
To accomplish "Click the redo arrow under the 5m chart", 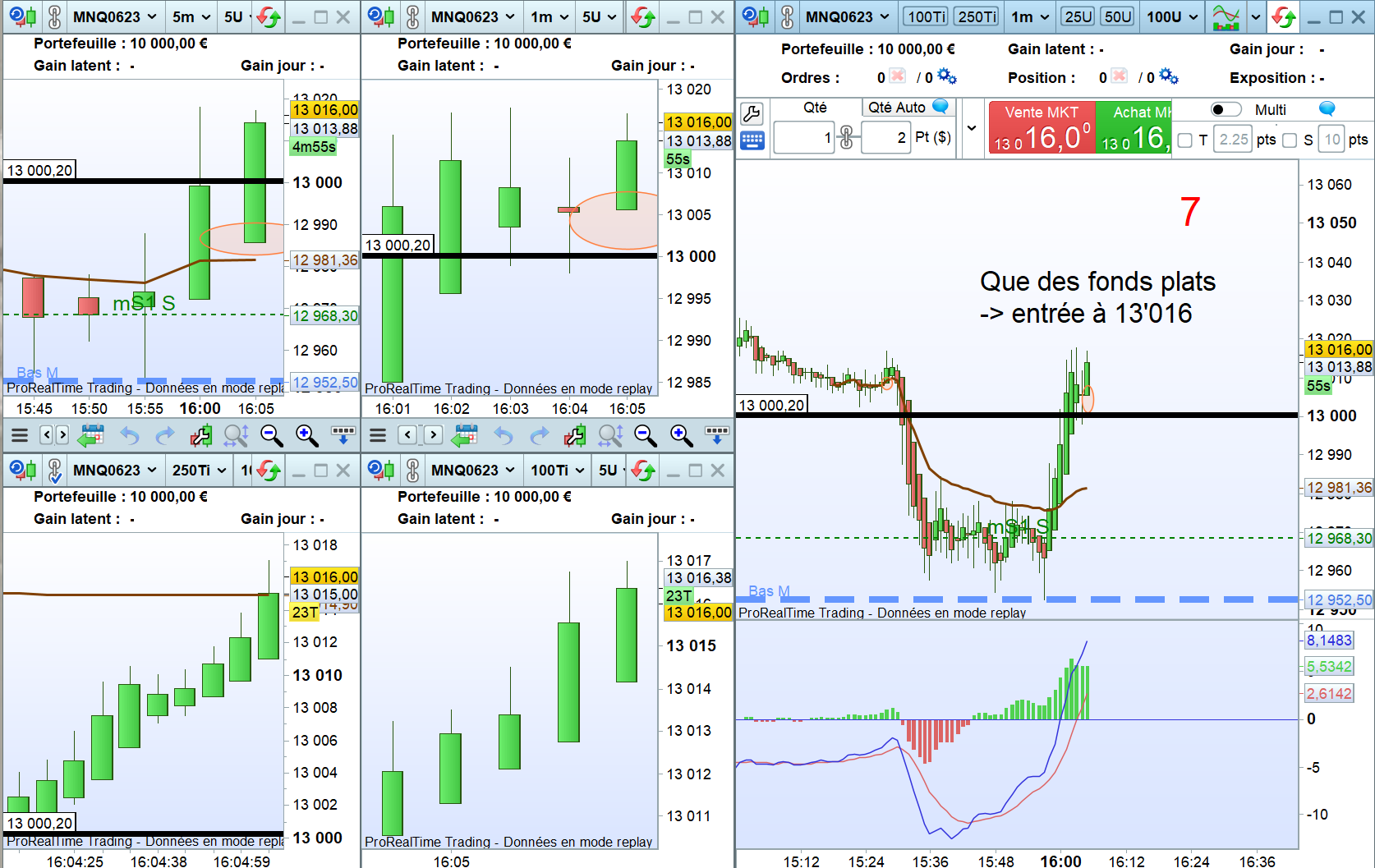I will (165, 435).
